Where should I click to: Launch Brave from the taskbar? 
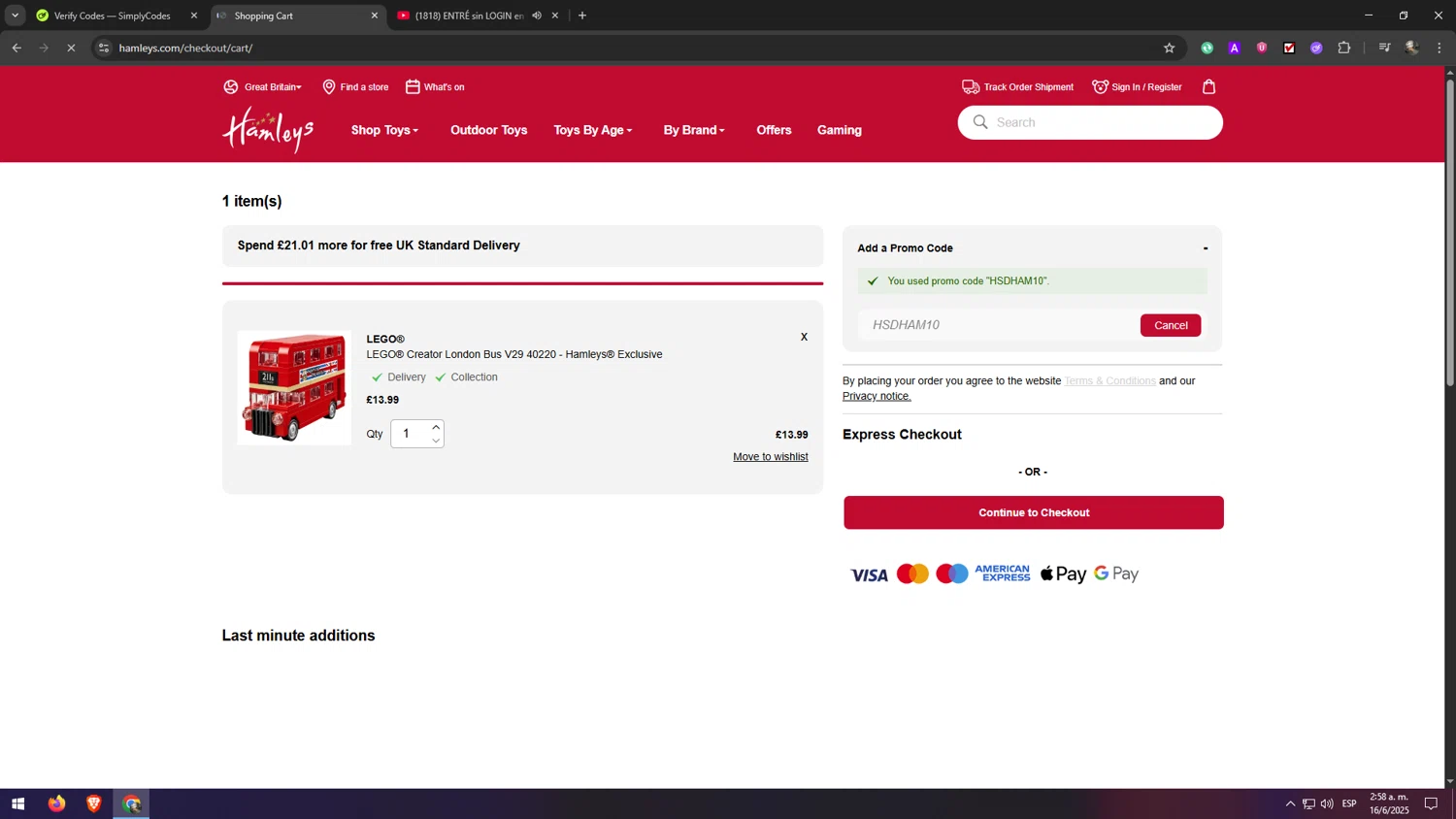93,803
